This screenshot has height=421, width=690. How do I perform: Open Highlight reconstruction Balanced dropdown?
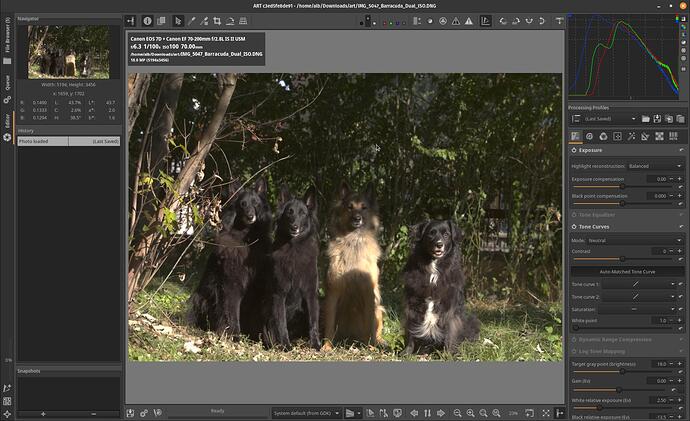654,166
